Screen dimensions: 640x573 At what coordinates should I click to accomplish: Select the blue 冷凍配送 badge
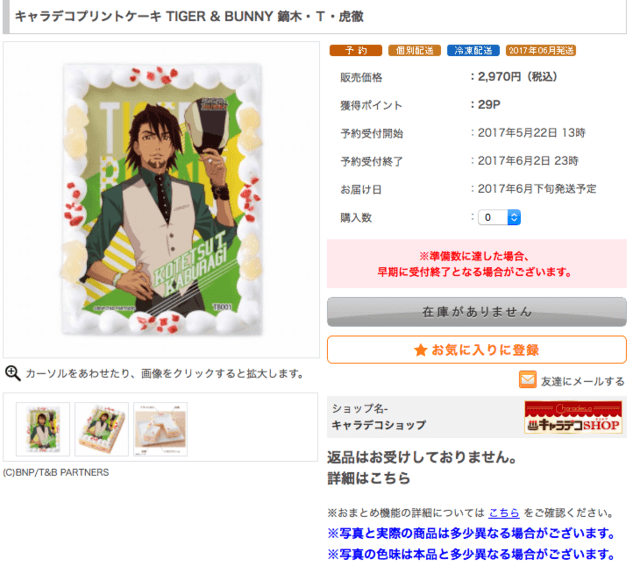(473, 50)
